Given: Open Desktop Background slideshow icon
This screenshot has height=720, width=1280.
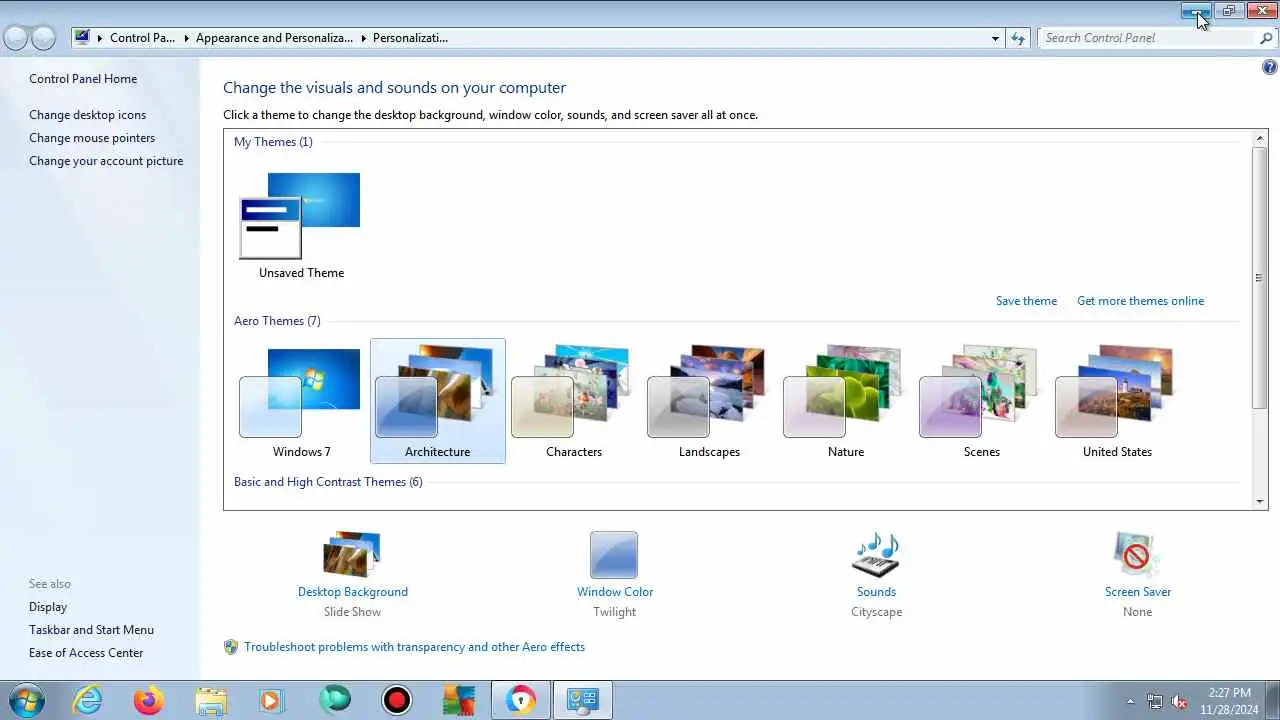Looking at the screenshot, I should click(x=352, y=555).
